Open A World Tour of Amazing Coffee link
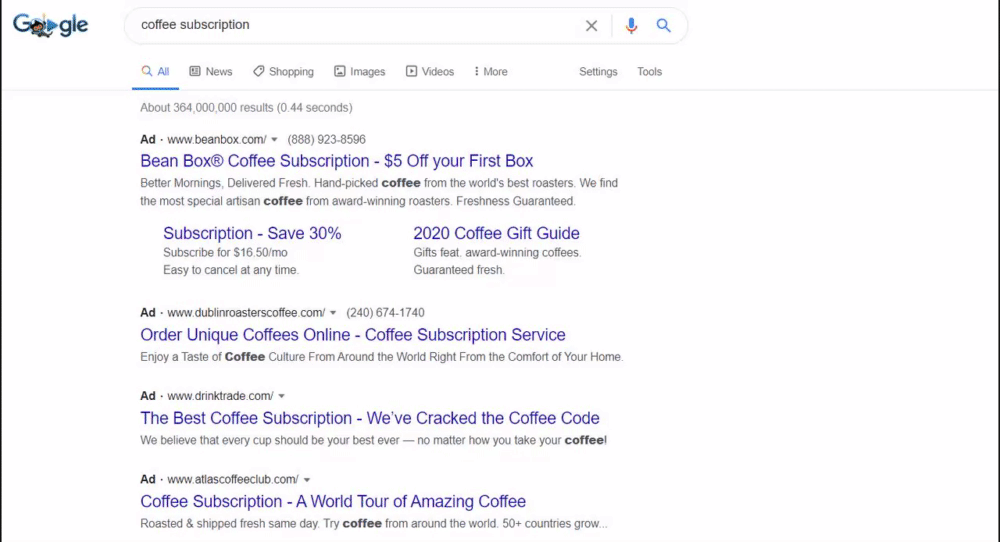This screenshot has height=542, width=1000. coord(333,502)
